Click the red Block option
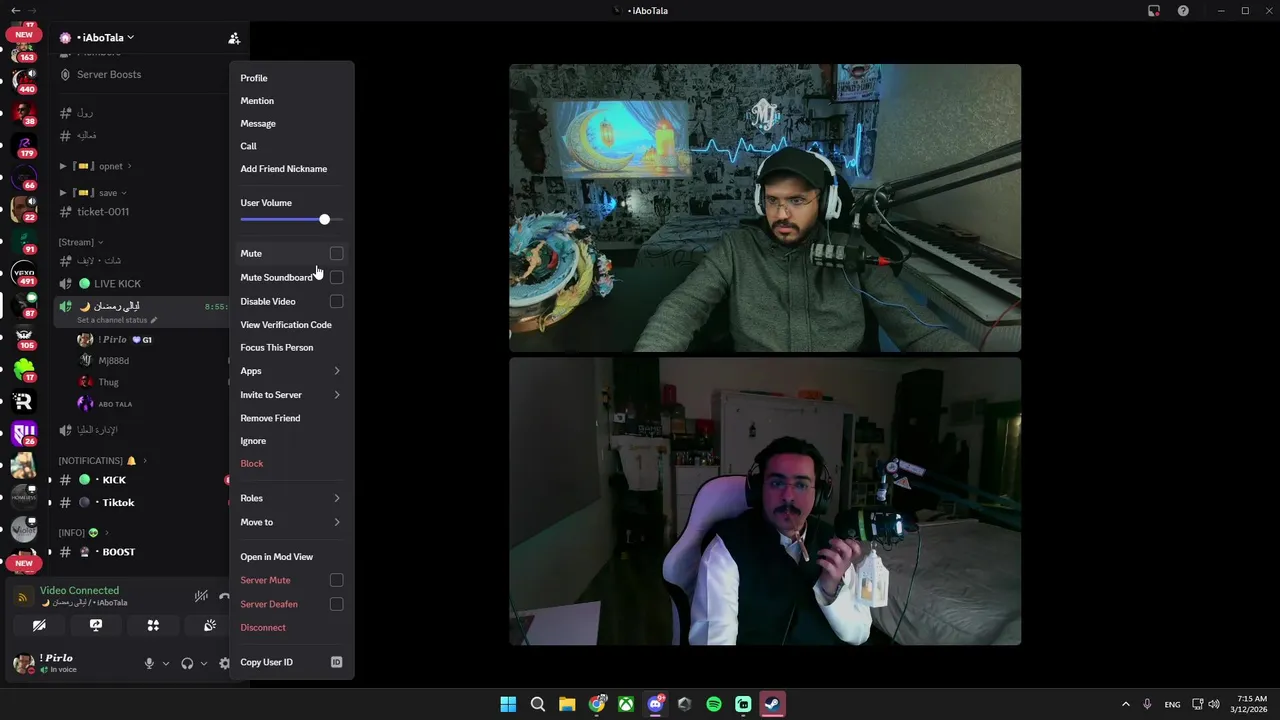The width and height of the screenshot is (1280, 720). tap(291, 464)
